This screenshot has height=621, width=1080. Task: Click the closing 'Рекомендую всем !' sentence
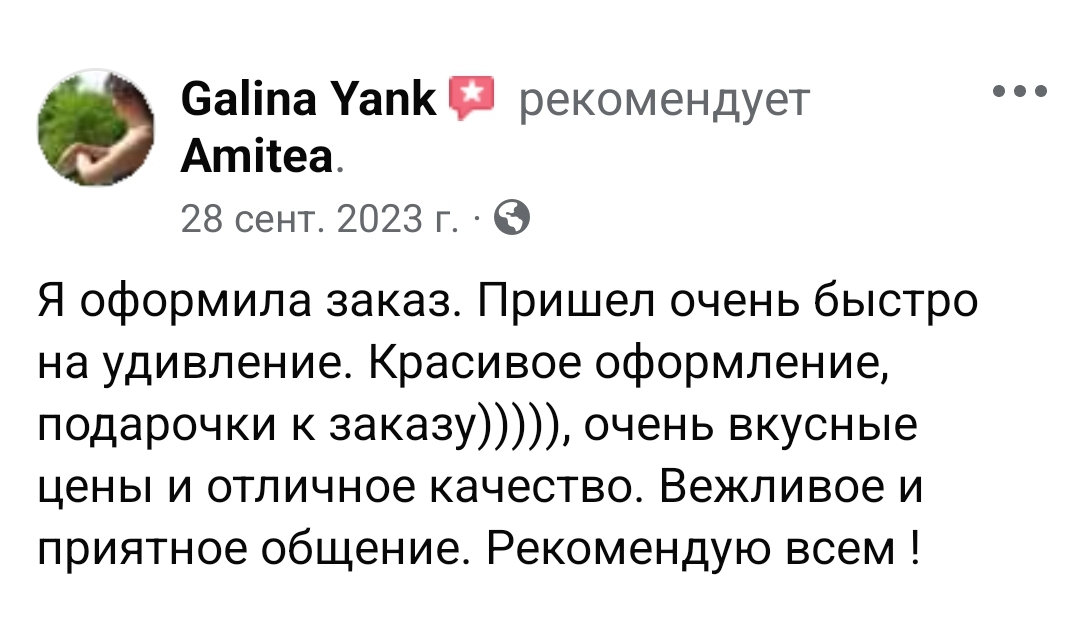click(x=703, y=549)
